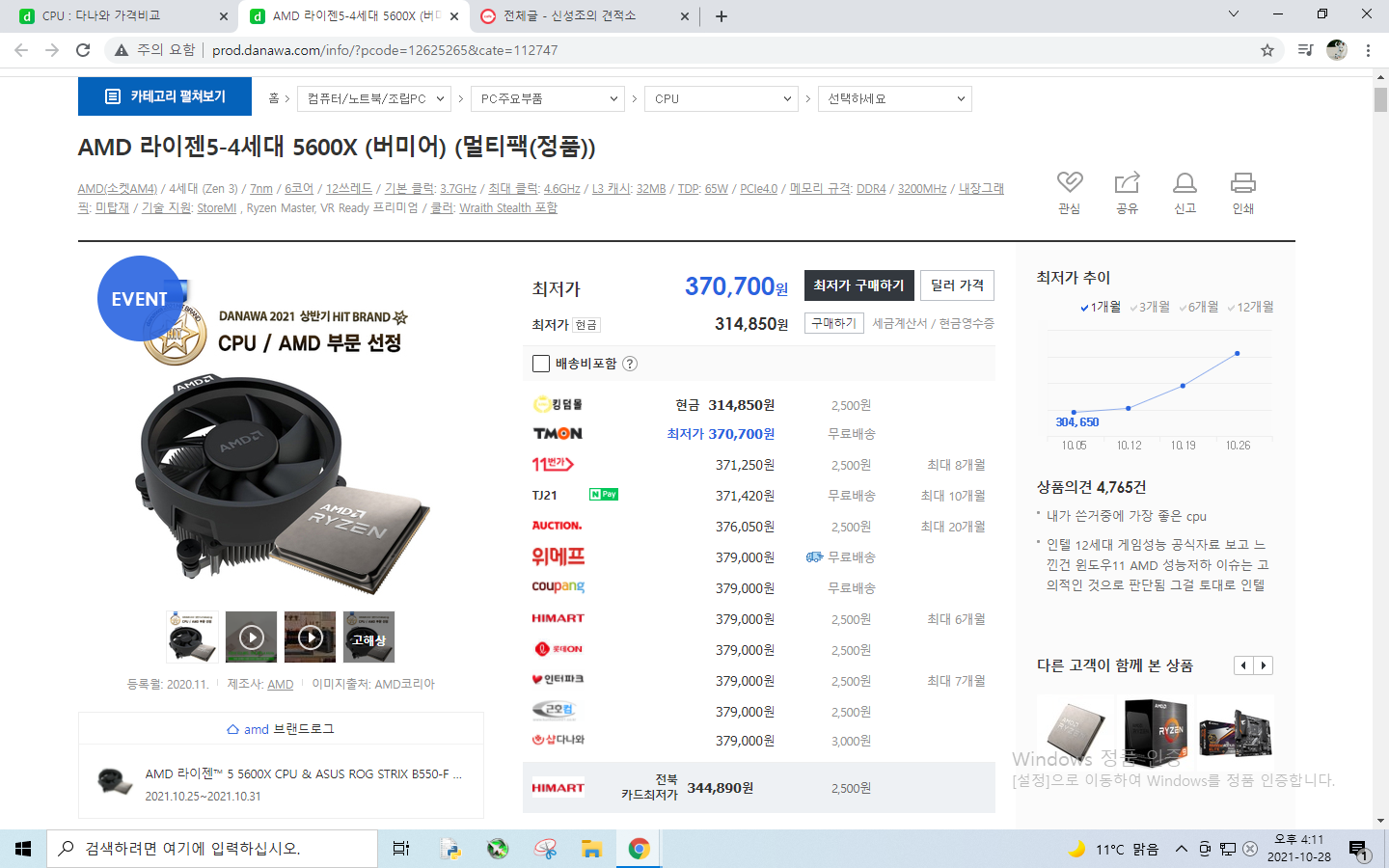Show next related product arrow
Viewport: 1389px width, 868px height.
[x=1264, y=665]
